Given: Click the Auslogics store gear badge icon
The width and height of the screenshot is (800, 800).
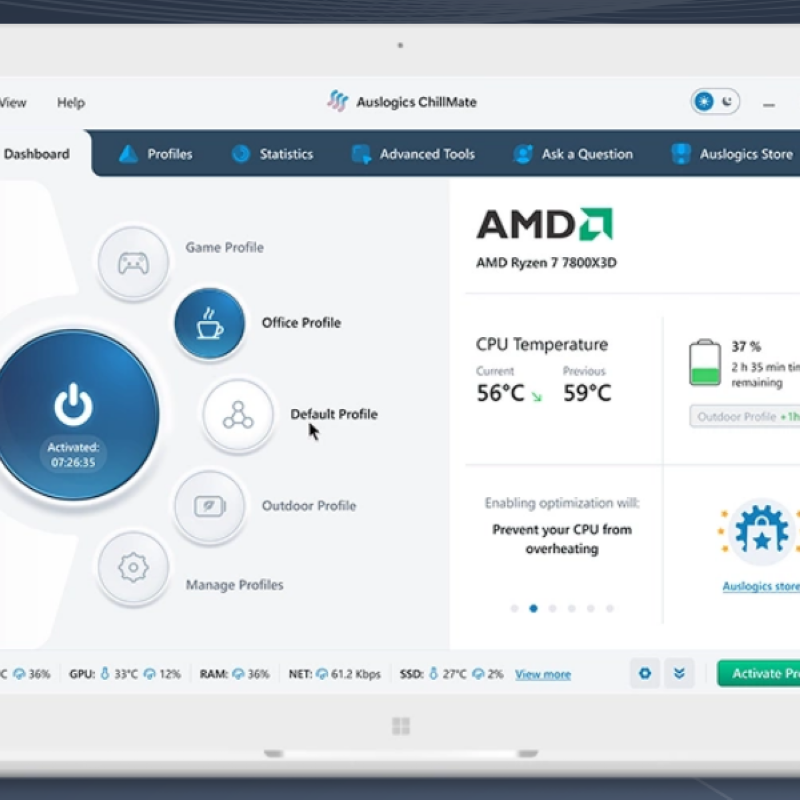Looking at the screenshot, I should (x=761, y=531).
